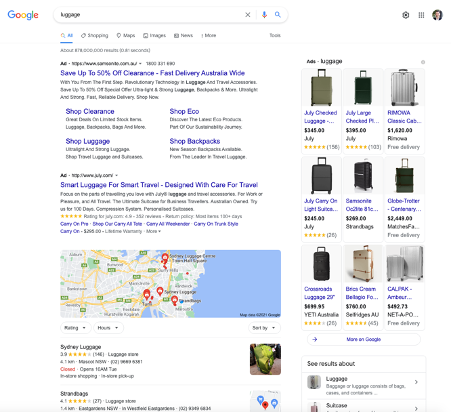Click the Luggage topic thumbnail icon
The height and width of the screenshot is (412, 451).
pyautogui.click(x=314, y=382)
